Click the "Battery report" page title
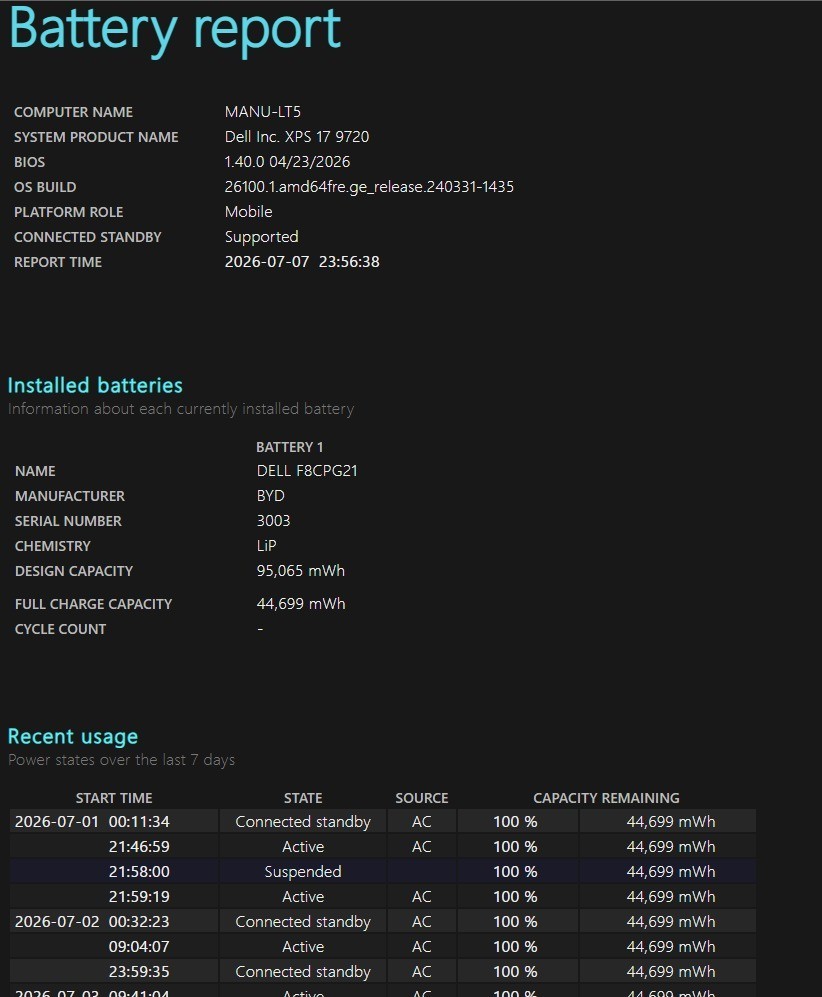Image resolution: width=822 pixels, height=997 pixels. click(x=175, y=29)
